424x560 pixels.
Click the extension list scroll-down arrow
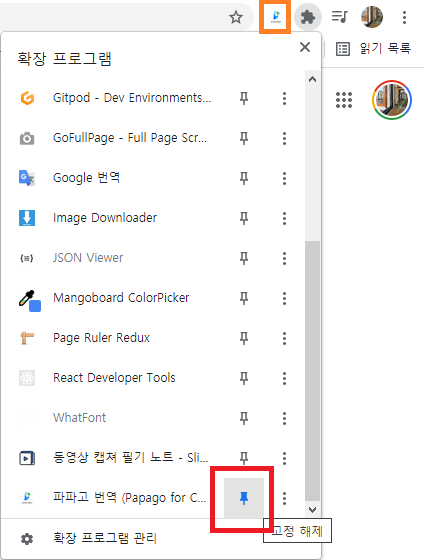coord(312,510)
